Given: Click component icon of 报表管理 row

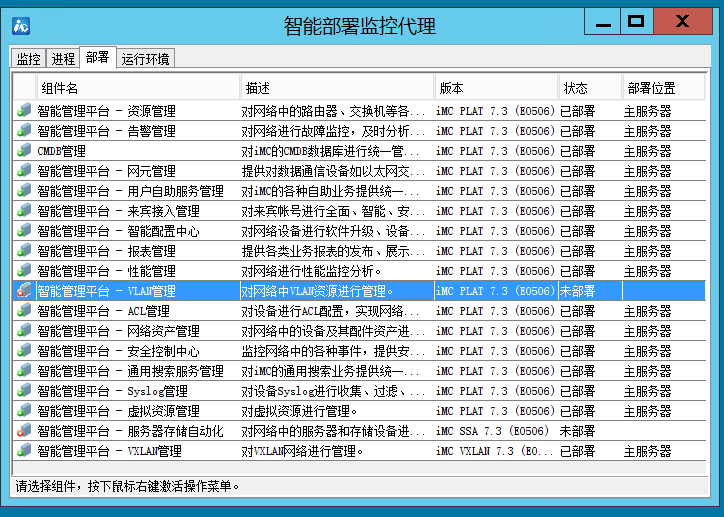Looking at the screenshot, I should point(24,251).
